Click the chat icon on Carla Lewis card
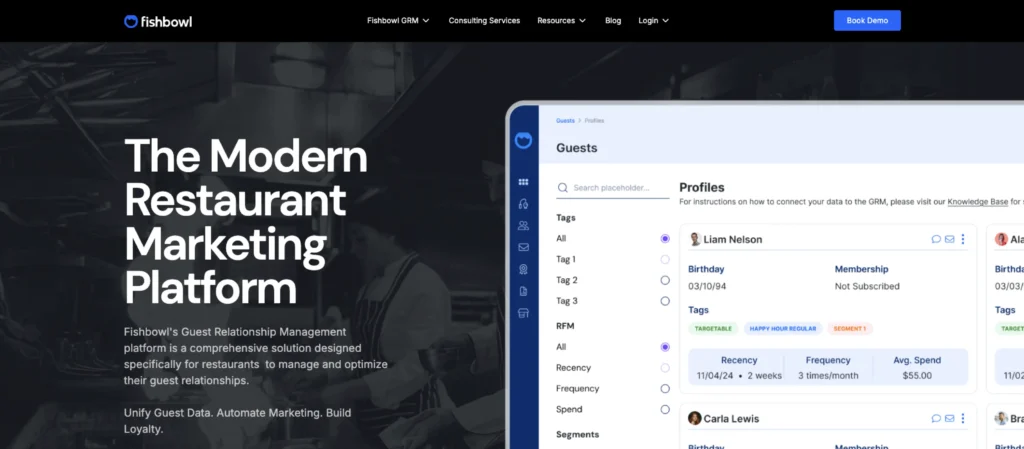The width and height of the screenshot is (1024, 449). click(936, 419)
